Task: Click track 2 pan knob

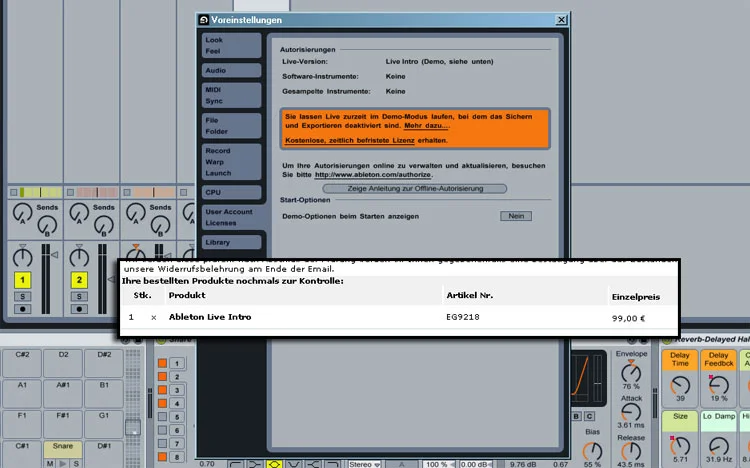Action: pos(79,257)
